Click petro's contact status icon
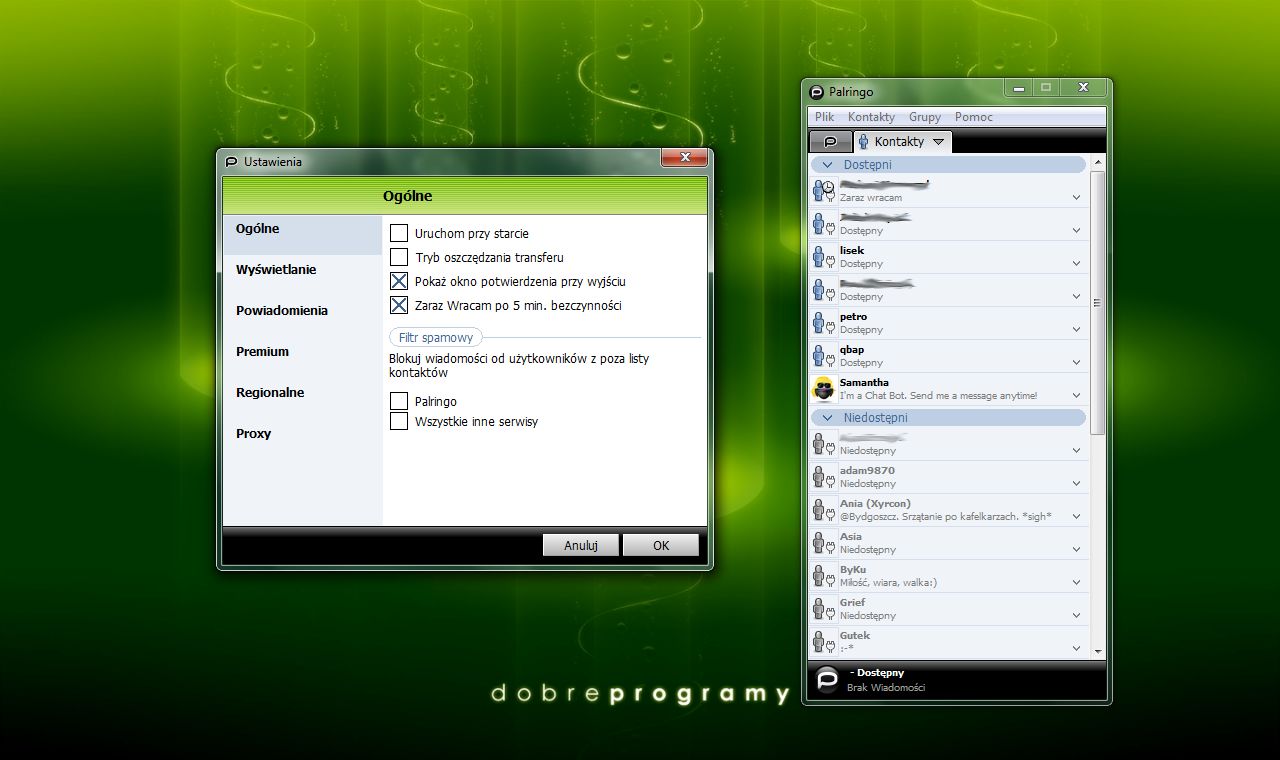 [823, 323]
